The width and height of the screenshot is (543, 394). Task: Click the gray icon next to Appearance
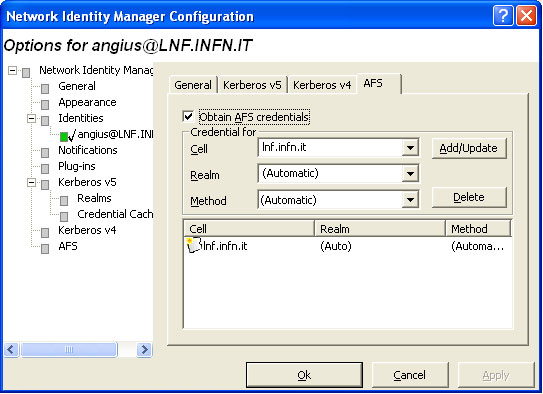[45, 105]
